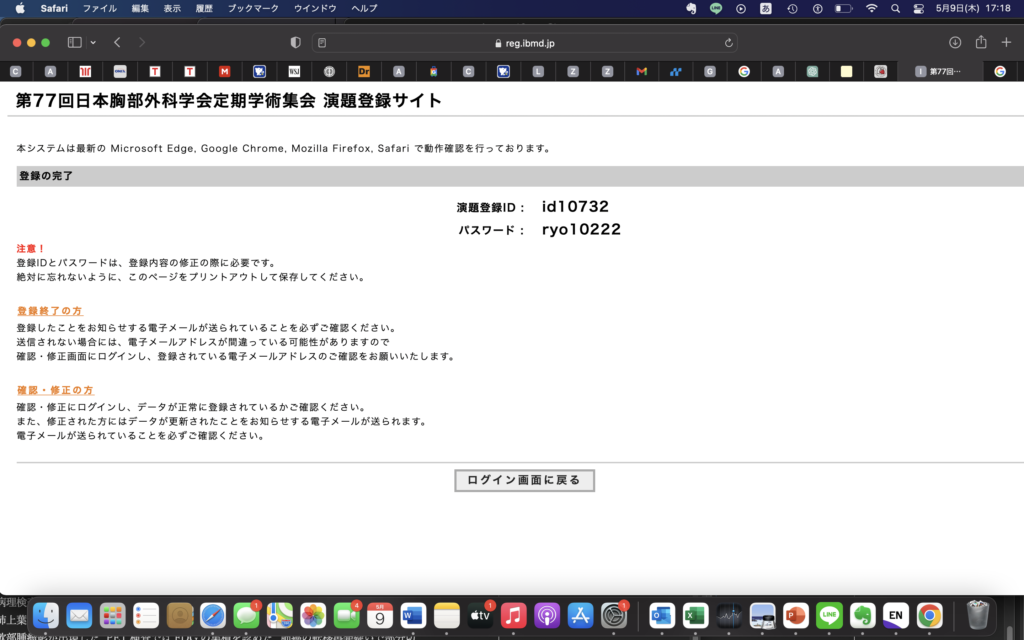Open the 確認・修正の方 link
The image size is (1024, 640).
tap(53, 389)
